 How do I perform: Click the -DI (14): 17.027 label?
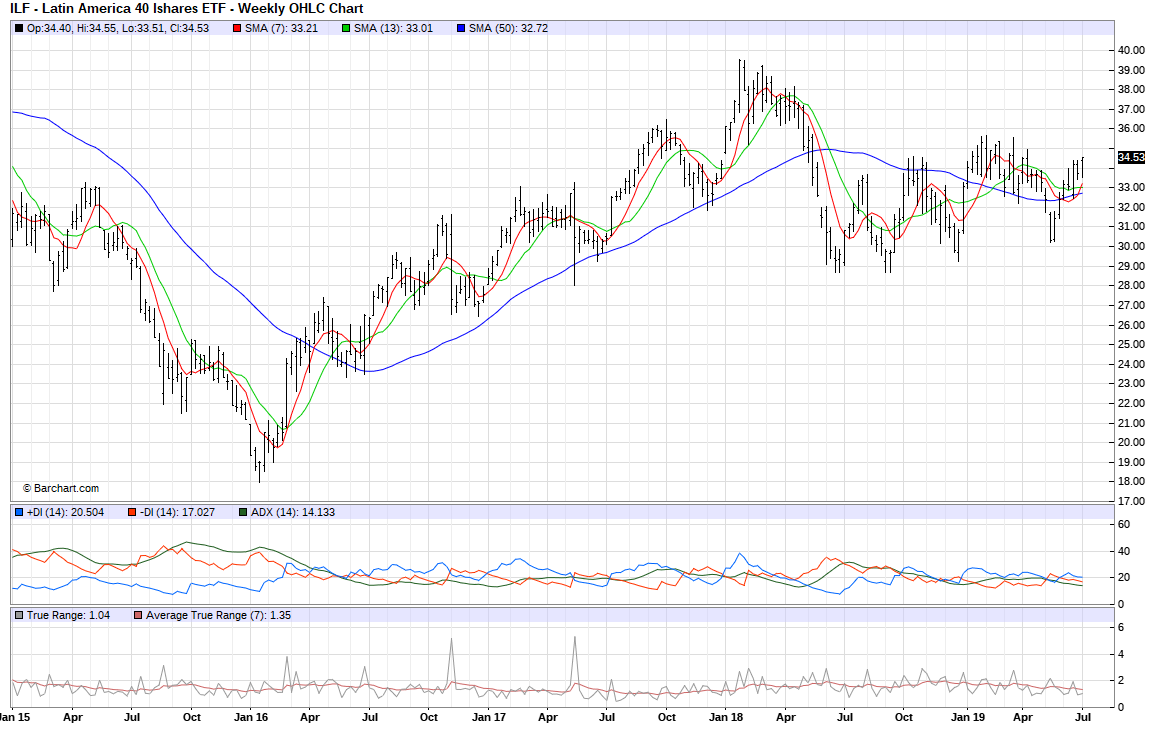pyautogui.click(x=177, y=512)
